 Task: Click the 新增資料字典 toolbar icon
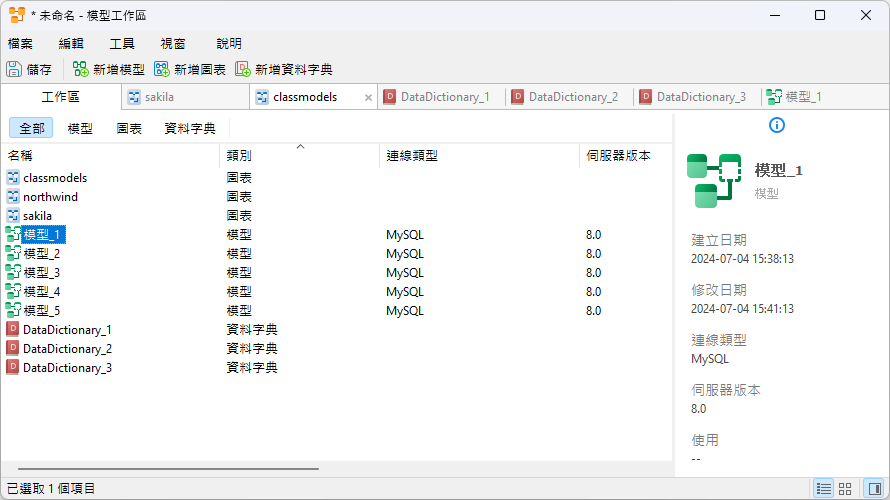click(x=243, y=69)
